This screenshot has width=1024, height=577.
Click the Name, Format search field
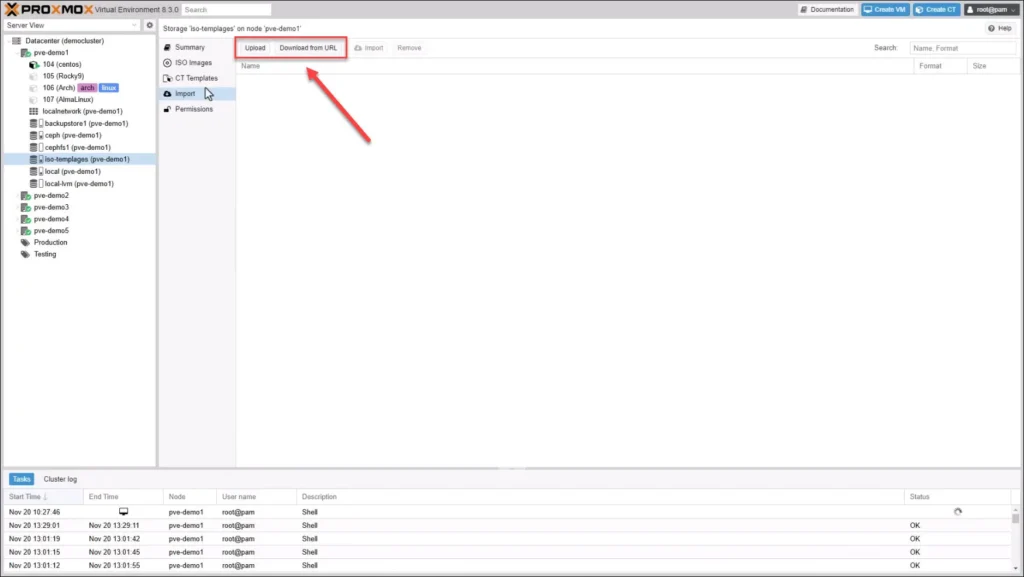962,47
